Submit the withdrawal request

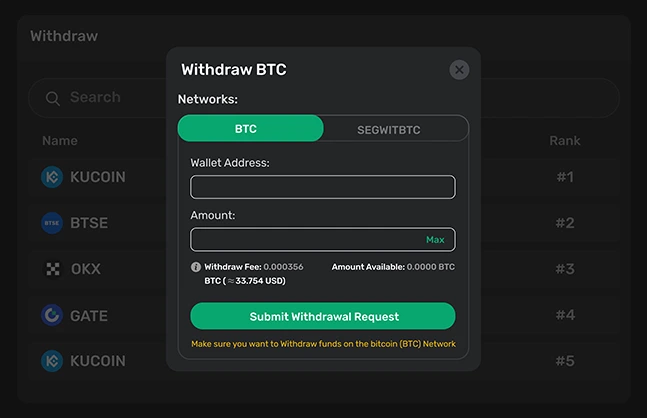pyautogui.click(x=322, y=316)
